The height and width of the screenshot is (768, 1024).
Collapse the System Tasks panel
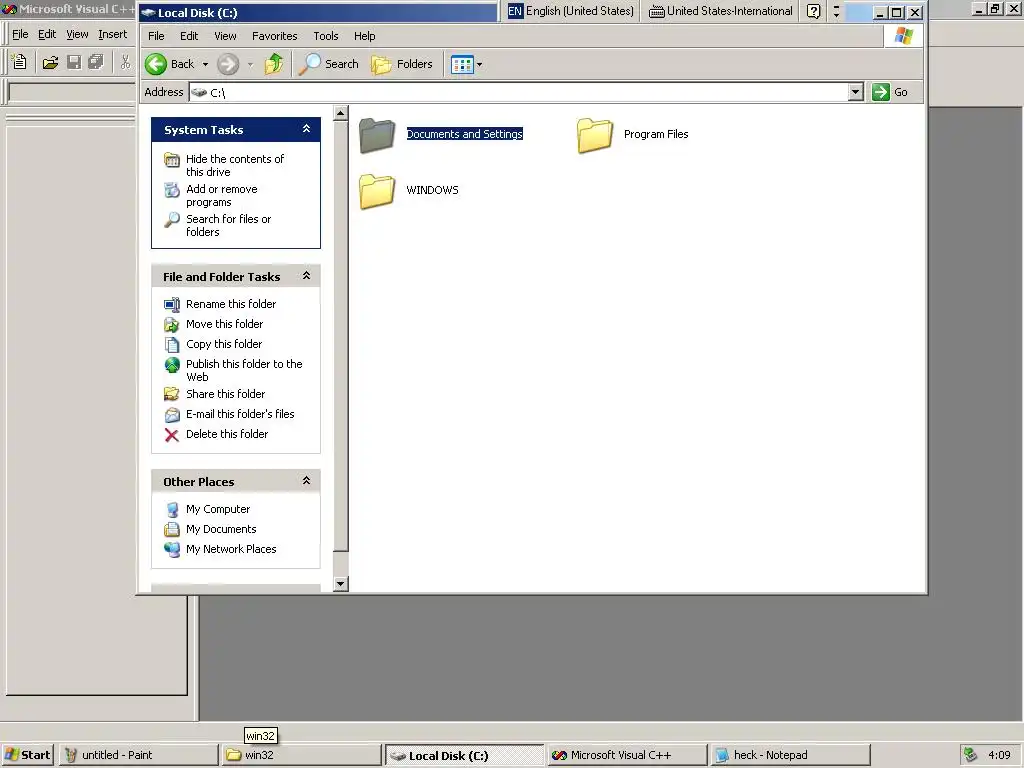tap(306, 129)
